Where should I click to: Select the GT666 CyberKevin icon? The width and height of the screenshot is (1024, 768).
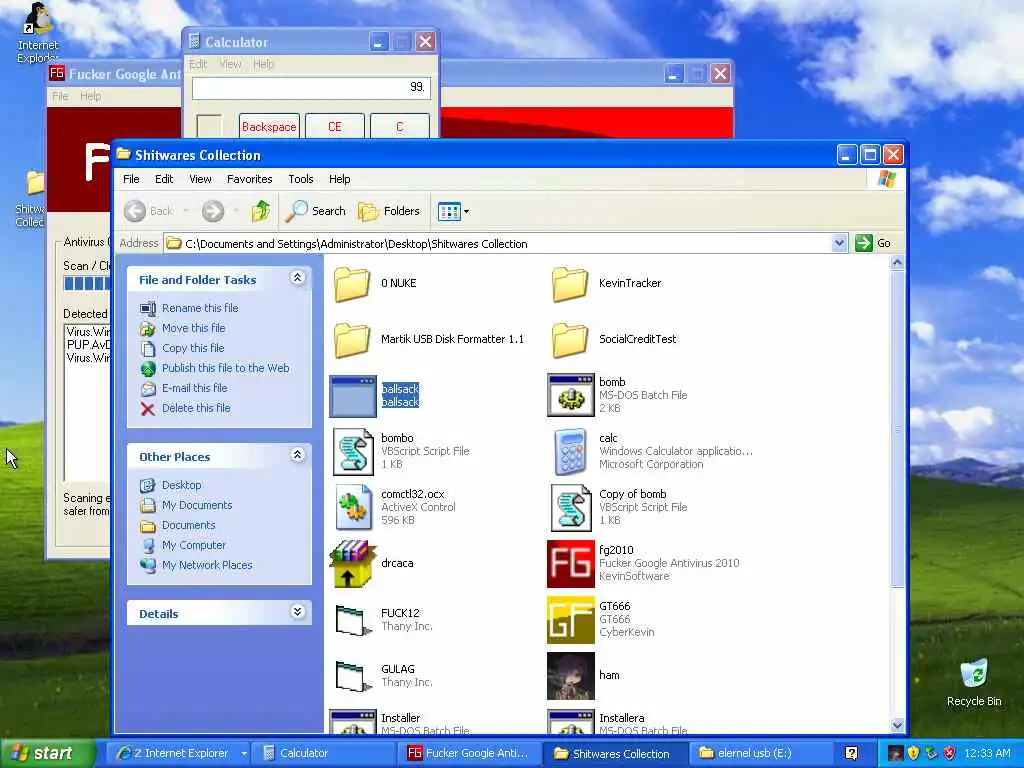click(x=571, y=620)
